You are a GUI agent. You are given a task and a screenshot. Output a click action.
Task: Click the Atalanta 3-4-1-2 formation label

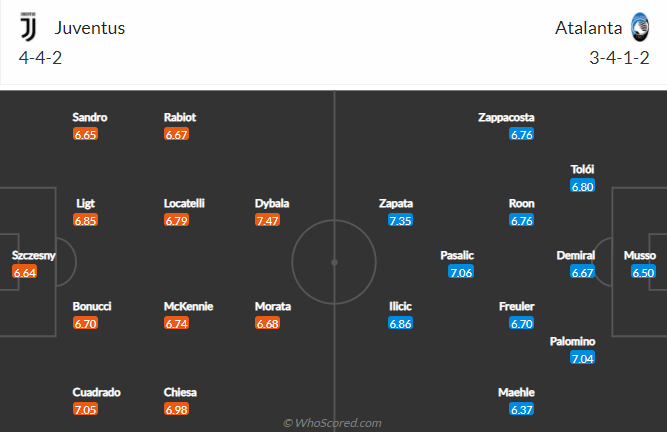click(x=619, y=58)
